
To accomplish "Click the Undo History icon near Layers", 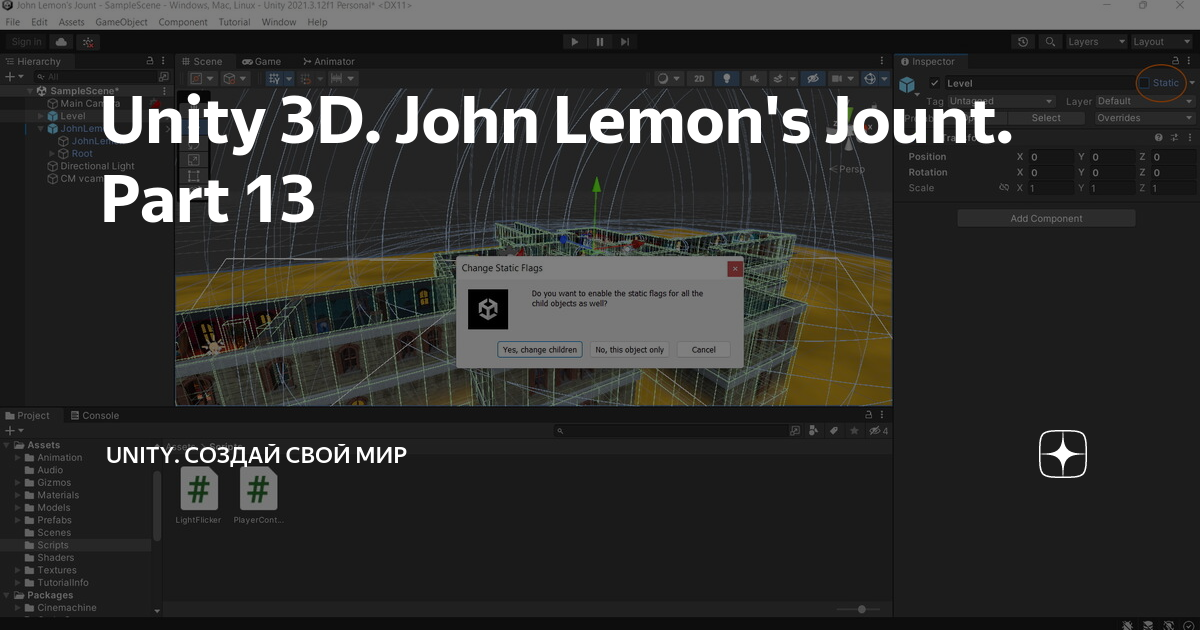I will pos(1022,42).
